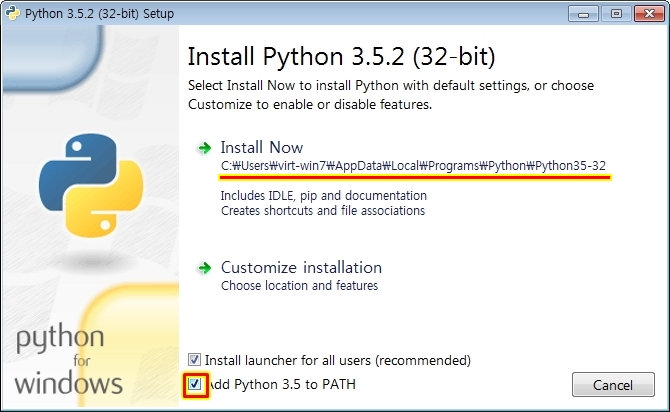Click the "Install Python 3.5.2 (32-bit)" heading
This screenshot has width=670, height=412.
[x=341, y=57]
